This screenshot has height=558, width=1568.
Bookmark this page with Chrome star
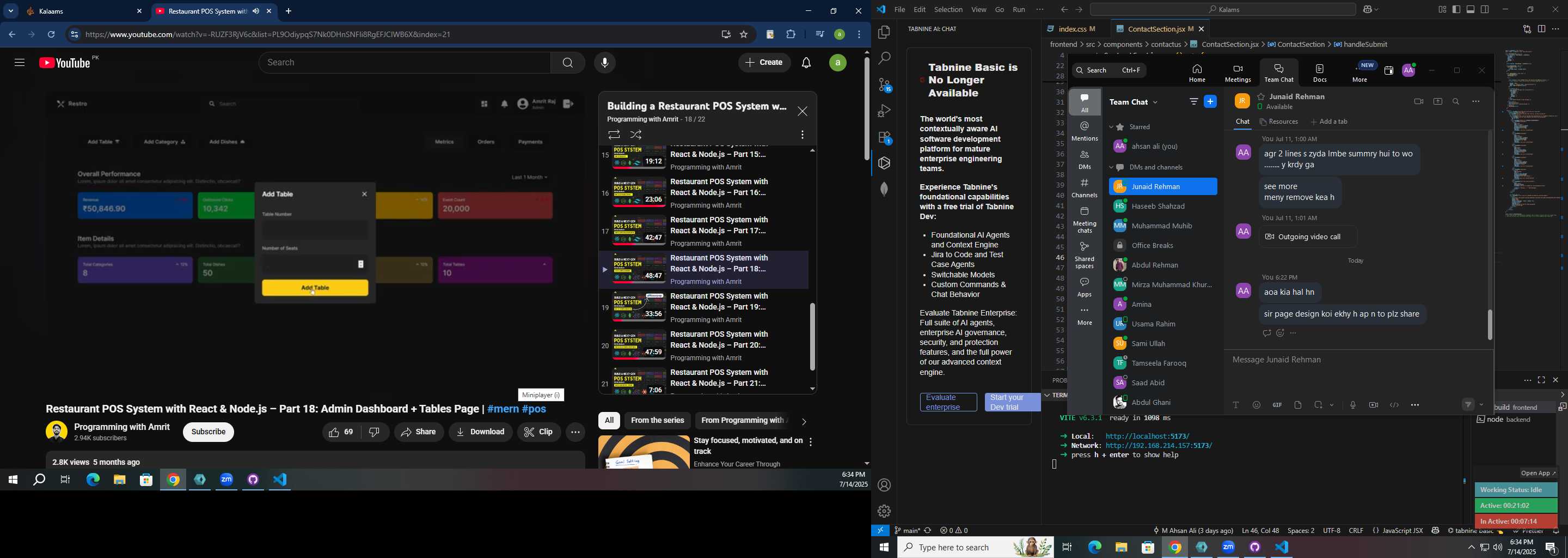click(744, 35)
